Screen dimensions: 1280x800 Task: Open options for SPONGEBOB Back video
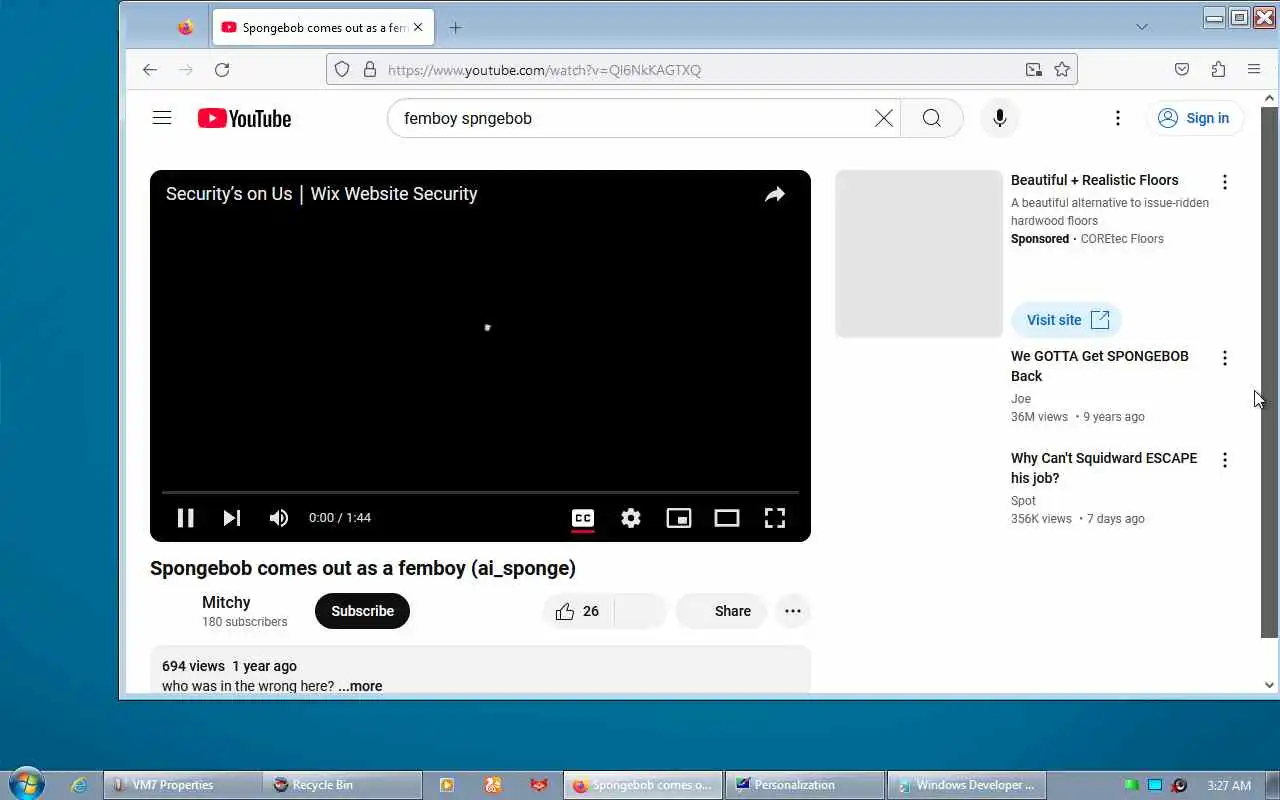1225,358
